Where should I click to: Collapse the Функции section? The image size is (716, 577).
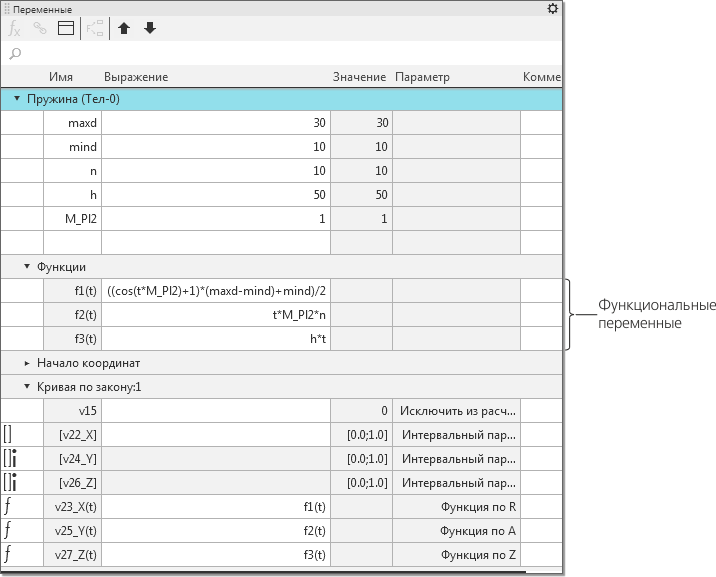tap(27, 267)
